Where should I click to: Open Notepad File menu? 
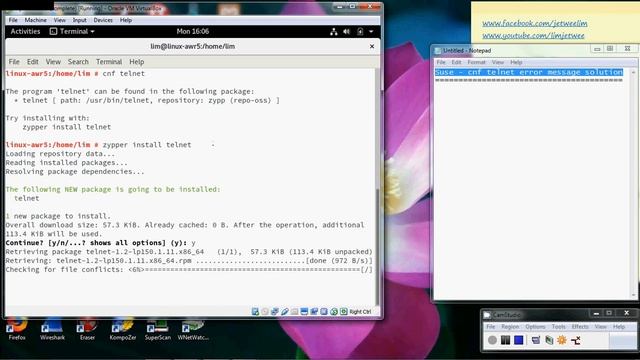click(441, 62)
